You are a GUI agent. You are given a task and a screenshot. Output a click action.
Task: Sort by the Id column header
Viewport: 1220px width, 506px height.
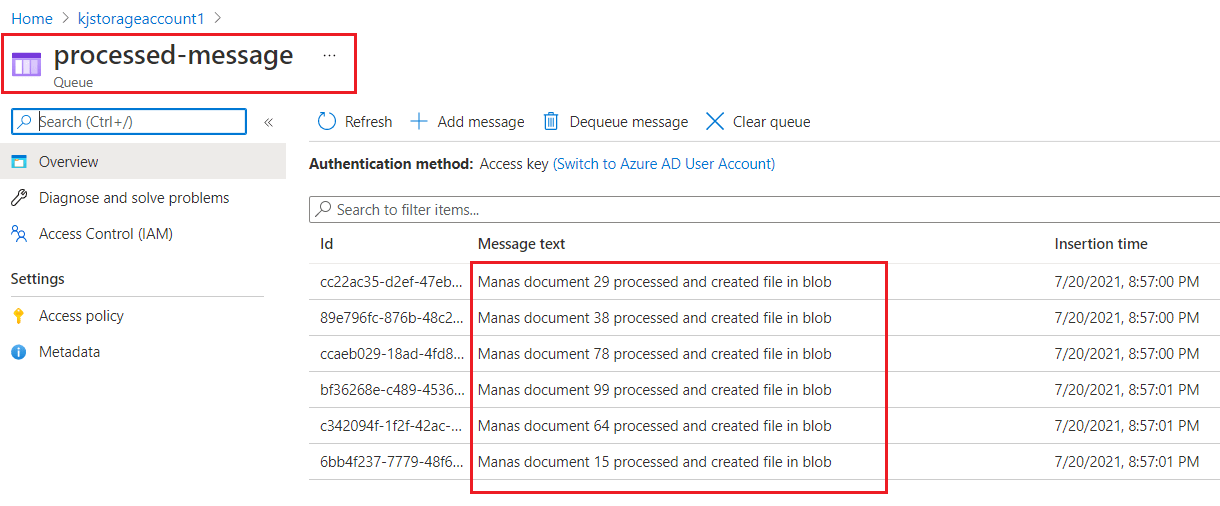click(327, 244)
